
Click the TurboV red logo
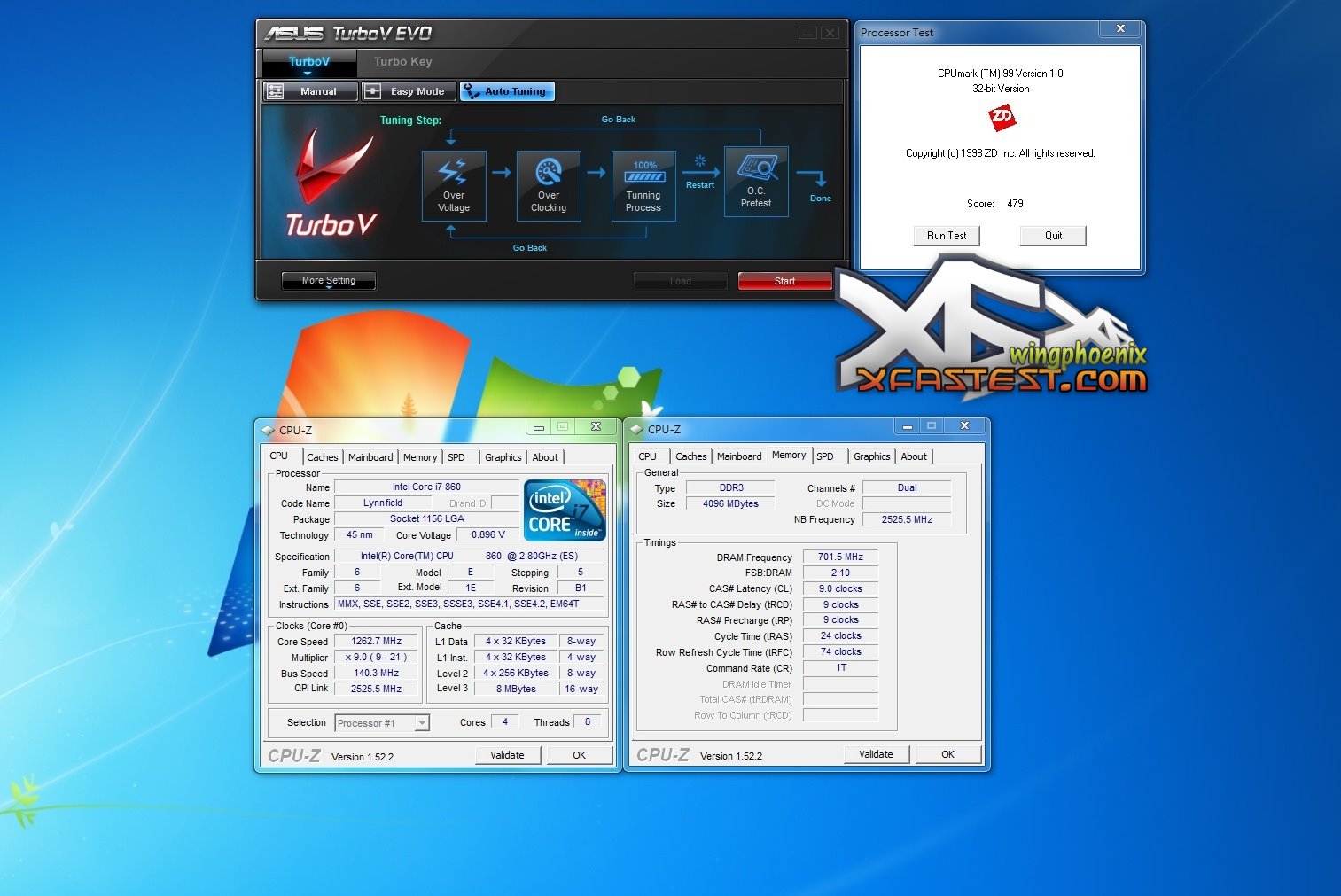pos(331,183)
